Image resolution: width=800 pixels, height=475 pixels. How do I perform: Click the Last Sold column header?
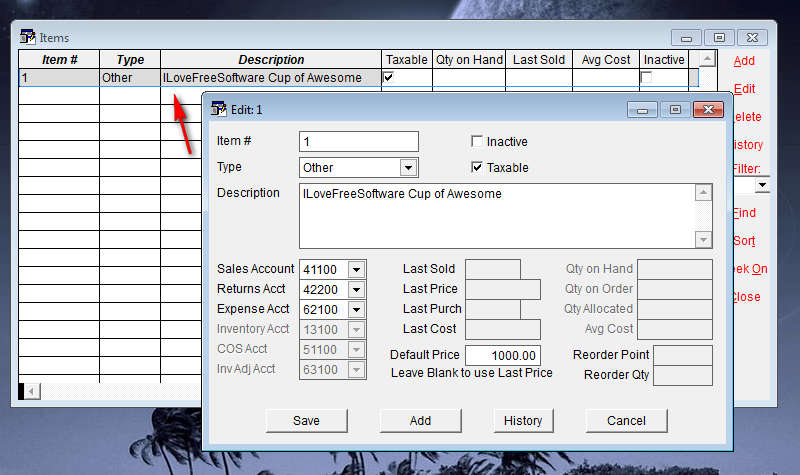coord(539,60)
